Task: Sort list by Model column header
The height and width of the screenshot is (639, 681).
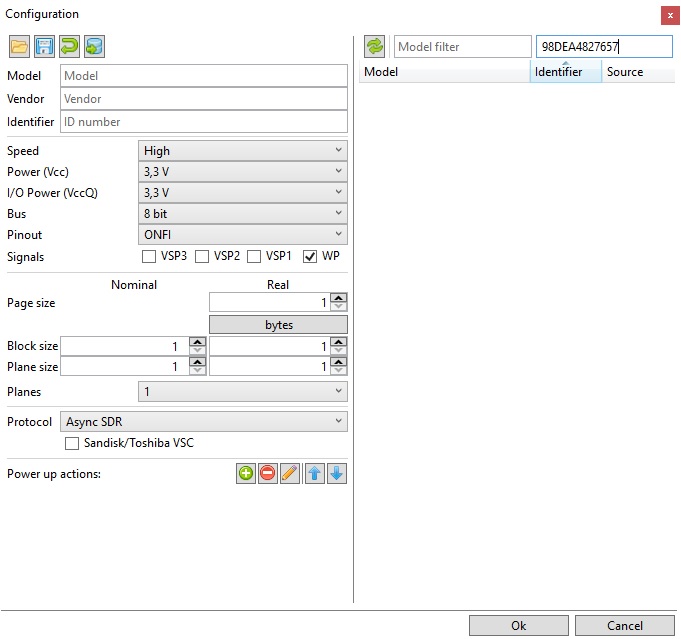Action: [x=445, y=72]
